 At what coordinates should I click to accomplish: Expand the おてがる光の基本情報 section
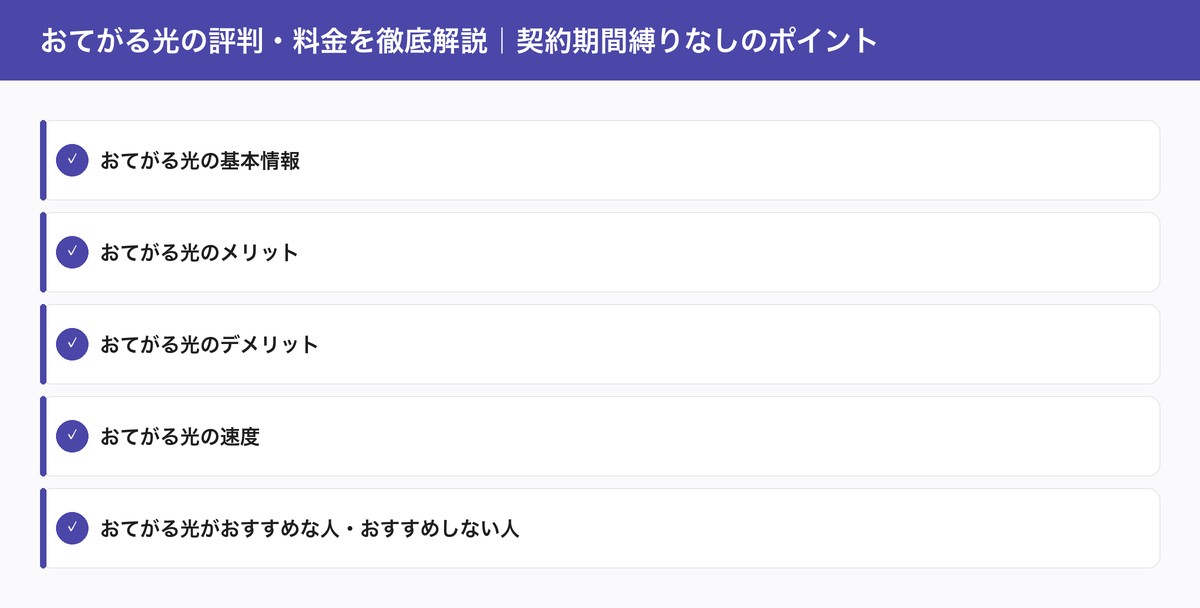point(202,160)
